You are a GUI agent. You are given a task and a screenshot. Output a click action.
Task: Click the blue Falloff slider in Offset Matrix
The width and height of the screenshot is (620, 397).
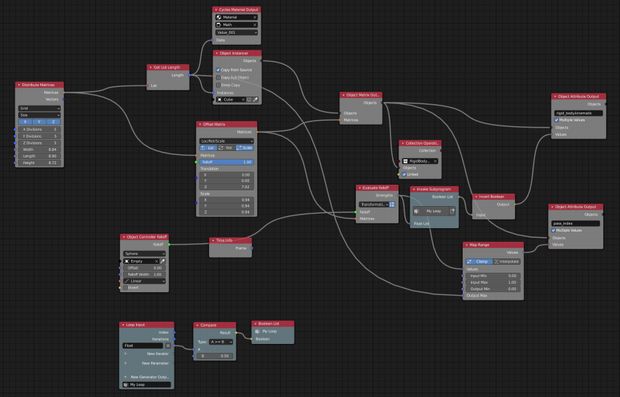click(227, 162)
